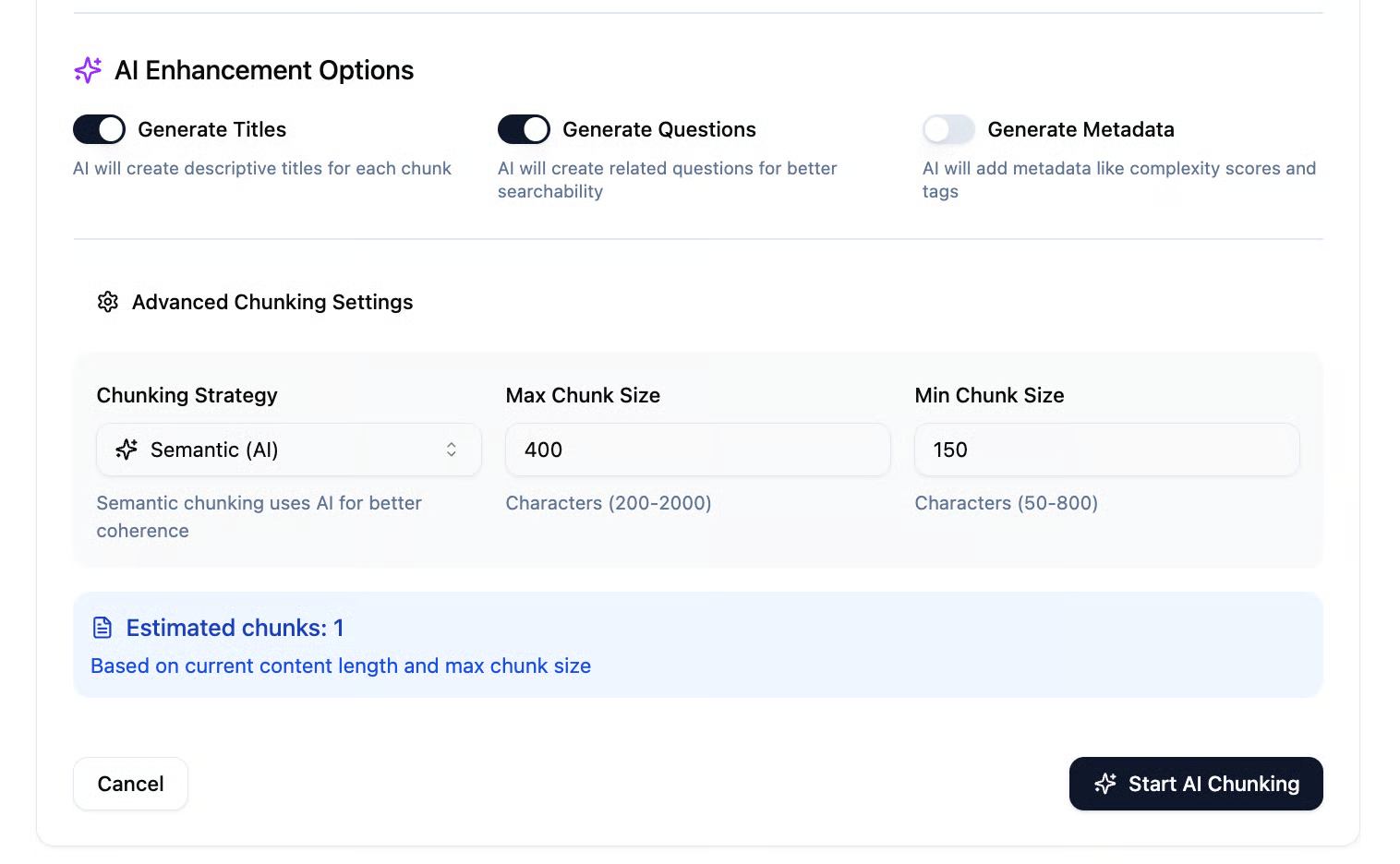Viewport: 1400px width, 864px height.
Task: Click the sparkle icon on Start AI Chunking
Action: coord(1105,784)
